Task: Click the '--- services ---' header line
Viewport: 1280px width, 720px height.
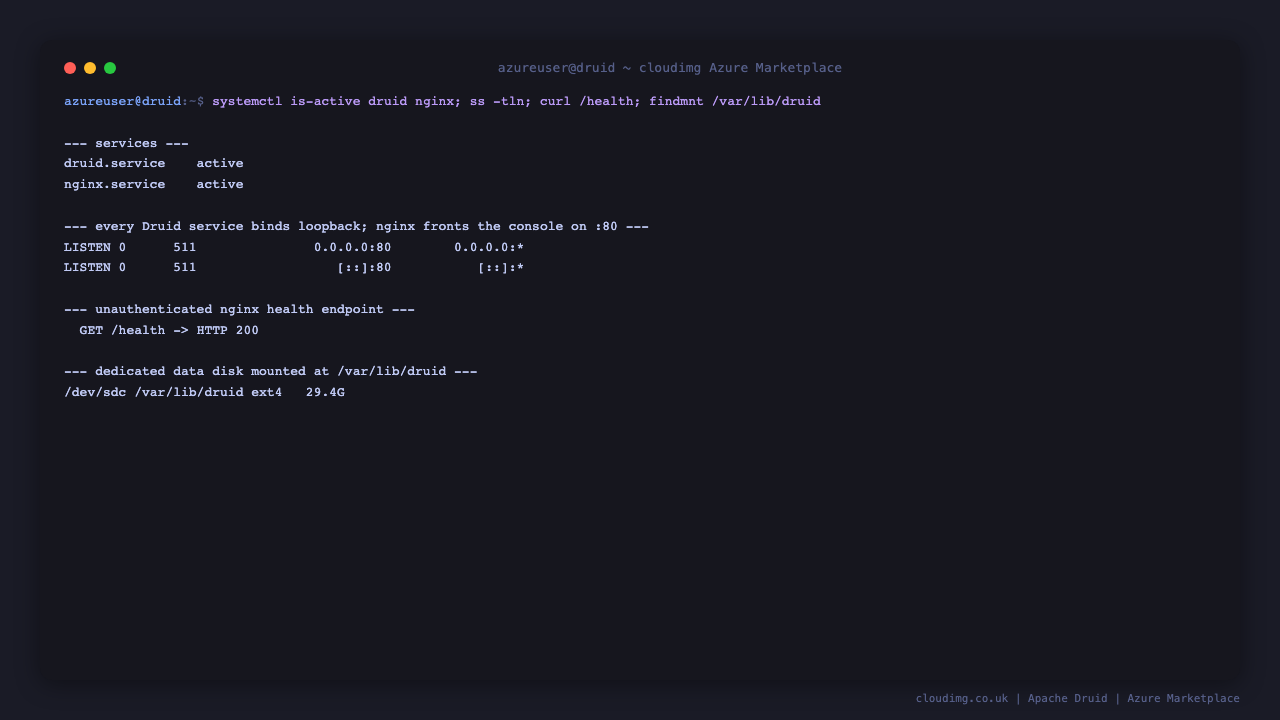Action: coord(126,143)
